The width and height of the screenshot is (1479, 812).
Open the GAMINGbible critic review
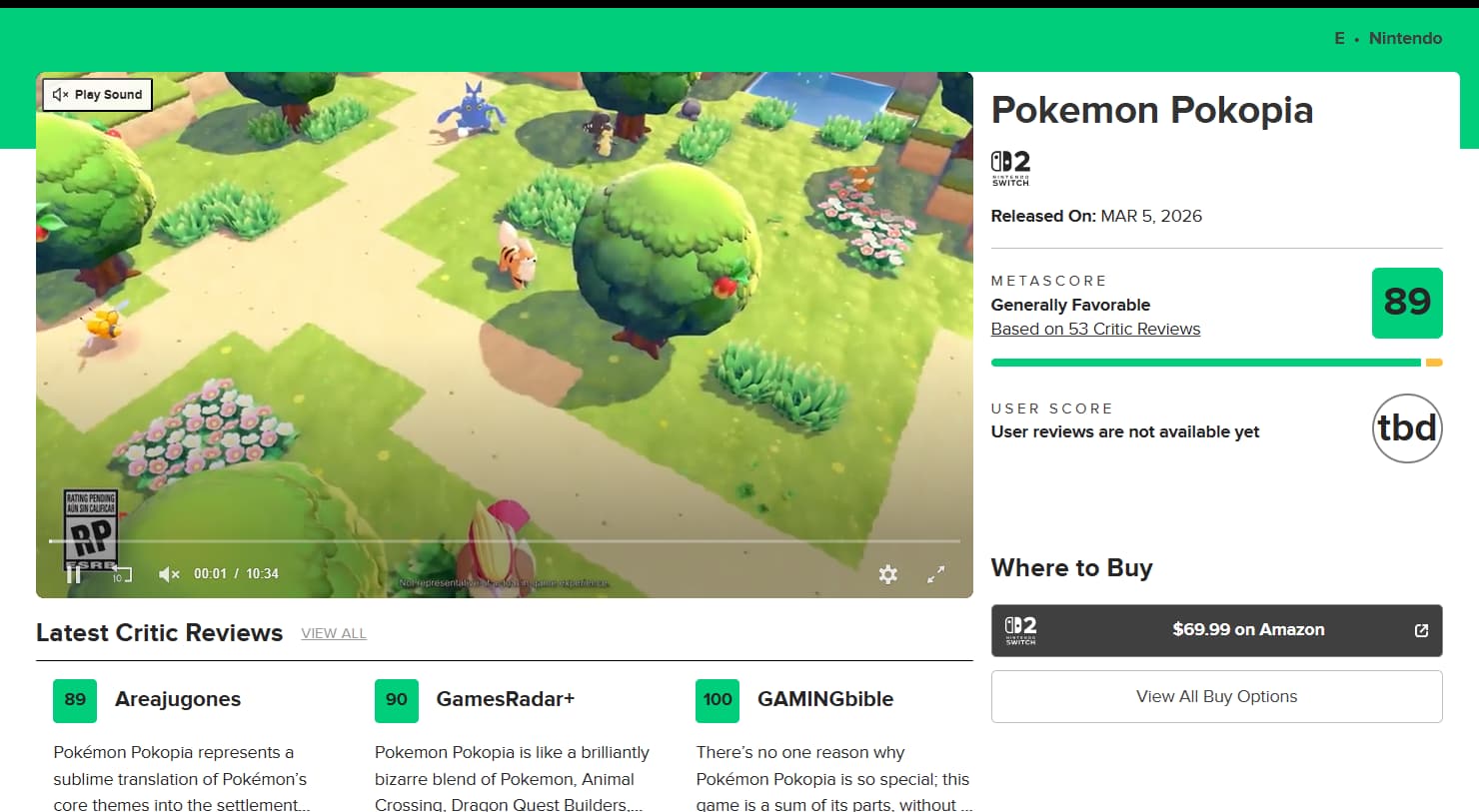(825, 699)
